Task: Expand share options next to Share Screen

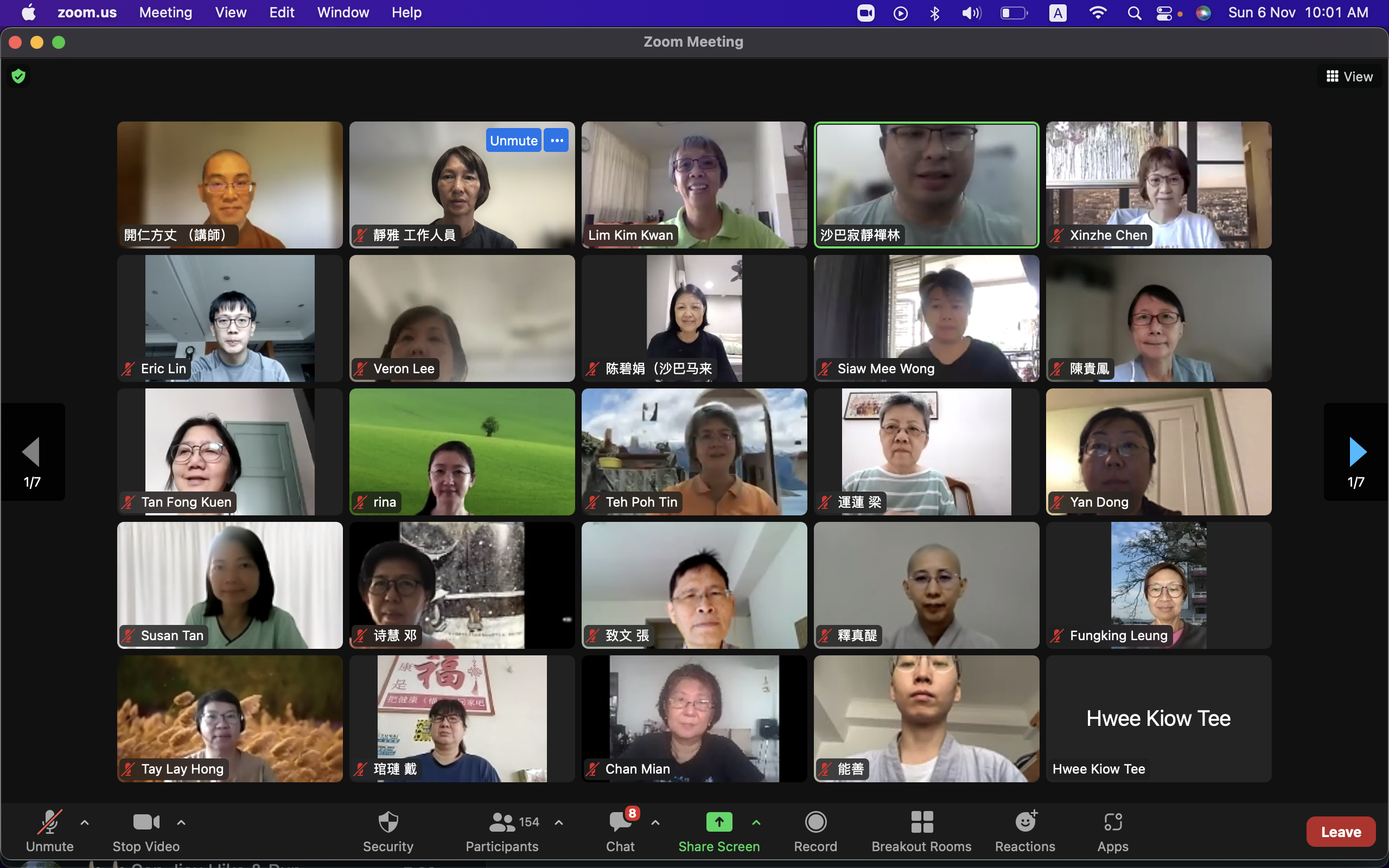Action: [756, 822]
